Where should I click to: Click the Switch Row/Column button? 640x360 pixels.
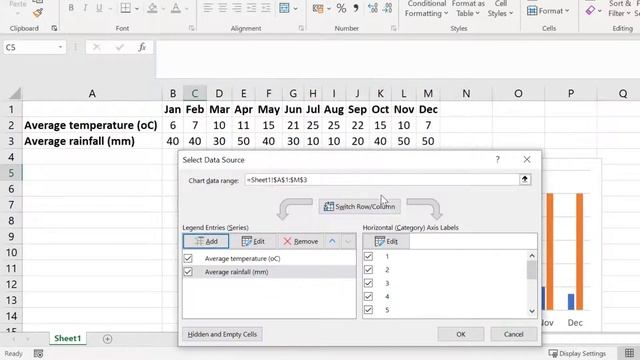(x=359, y=207)
